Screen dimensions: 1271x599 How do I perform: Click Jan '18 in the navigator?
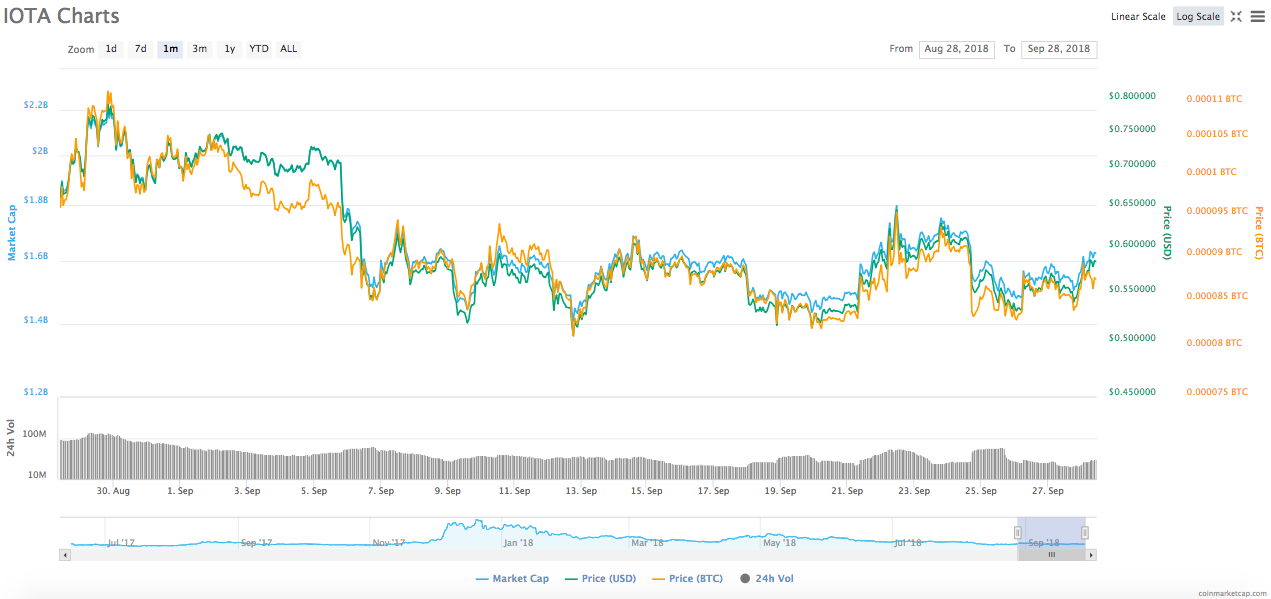517,543
